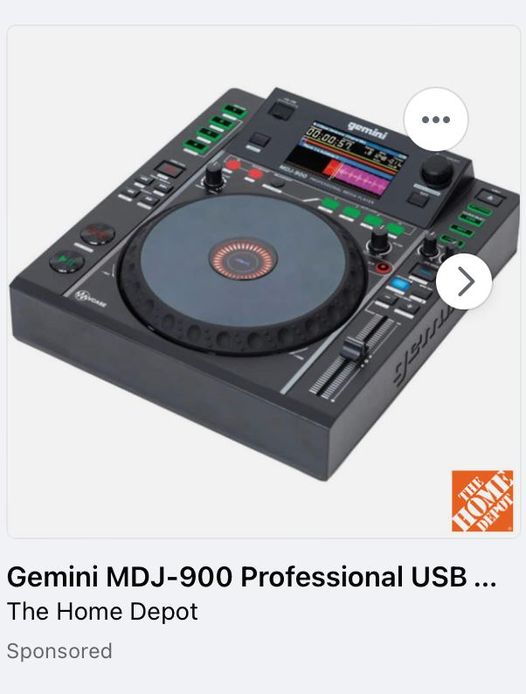The image size is (526, 694).
Task: Open the three-dot options menu
Action: click(436, 120)
